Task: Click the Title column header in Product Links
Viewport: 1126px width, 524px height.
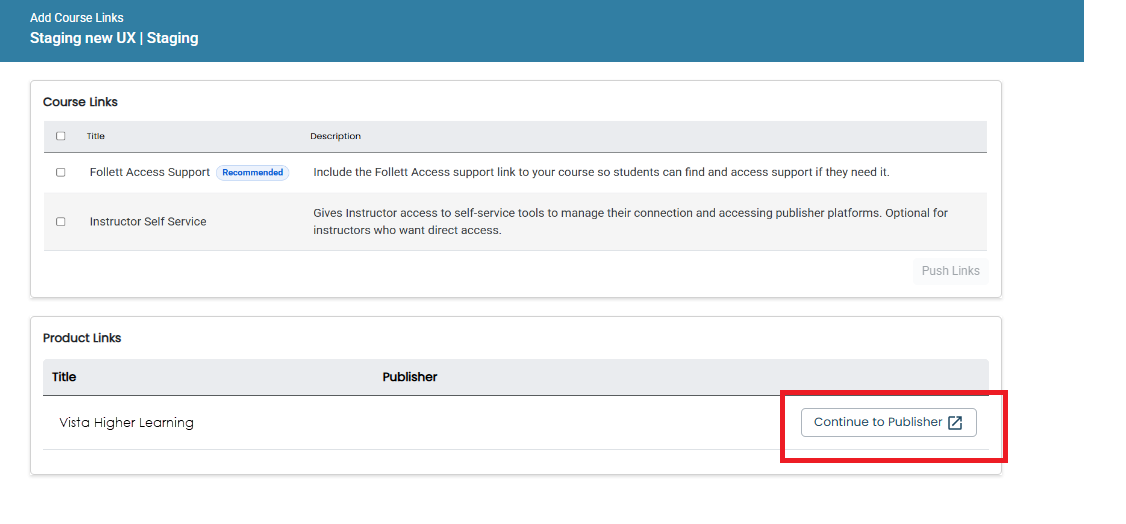Action: [64, 377]
